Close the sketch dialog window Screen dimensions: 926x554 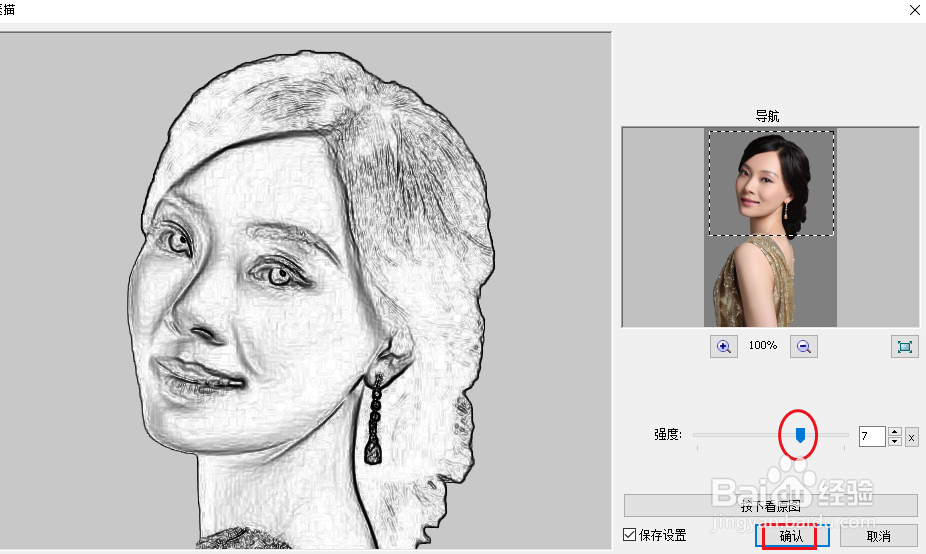pyautogui.click(x=915, y=10)
